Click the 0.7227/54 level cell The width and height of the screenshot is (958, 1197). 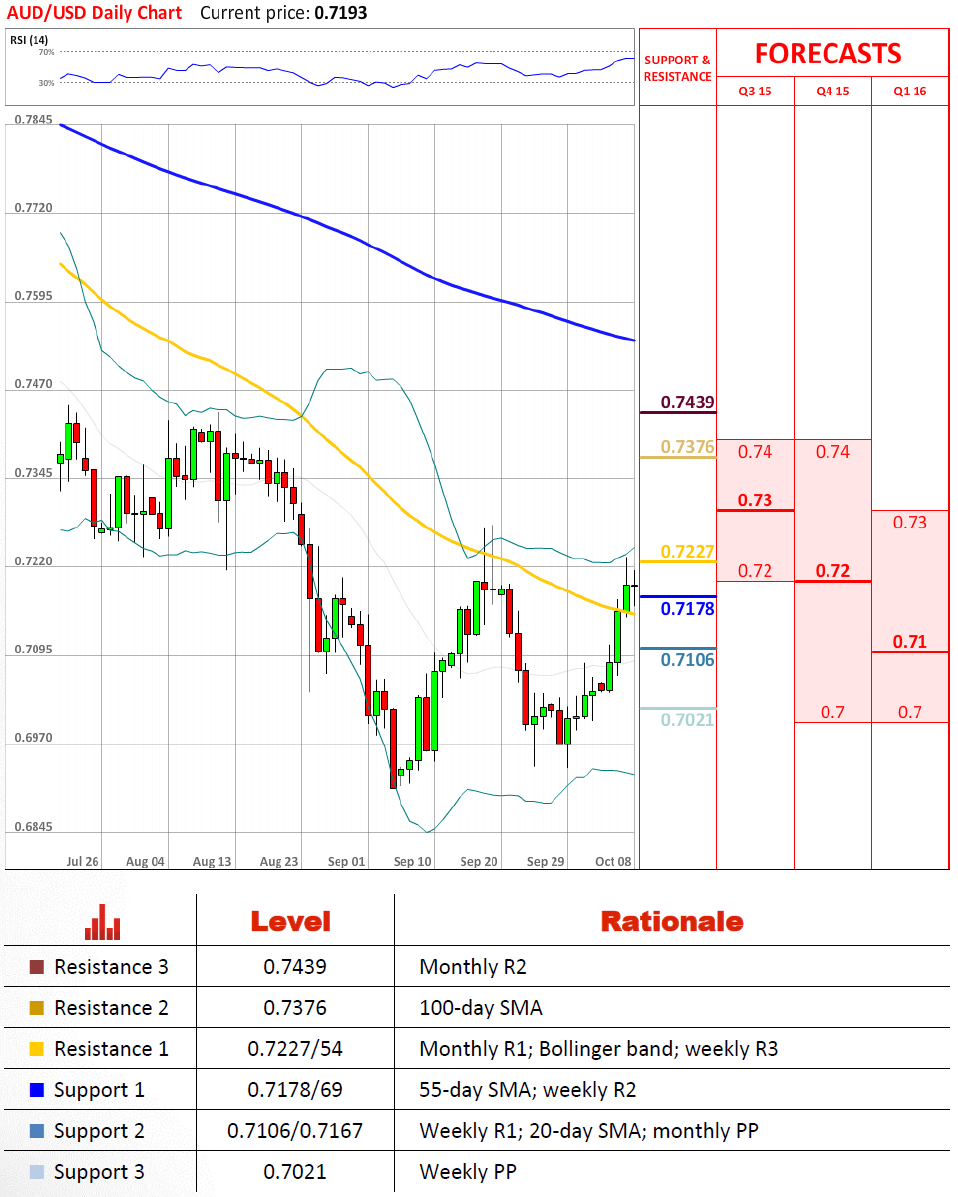295,1049
